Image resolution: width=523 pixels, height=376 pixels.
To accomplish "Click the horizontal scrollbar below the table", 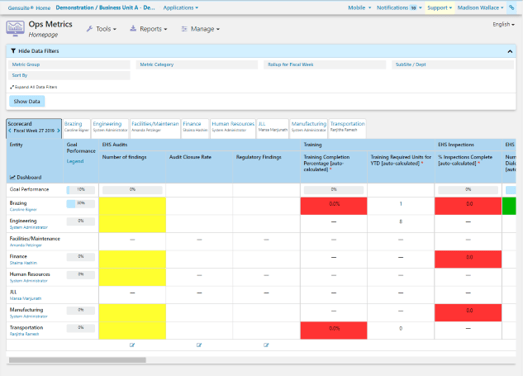I will click(77, 360).
